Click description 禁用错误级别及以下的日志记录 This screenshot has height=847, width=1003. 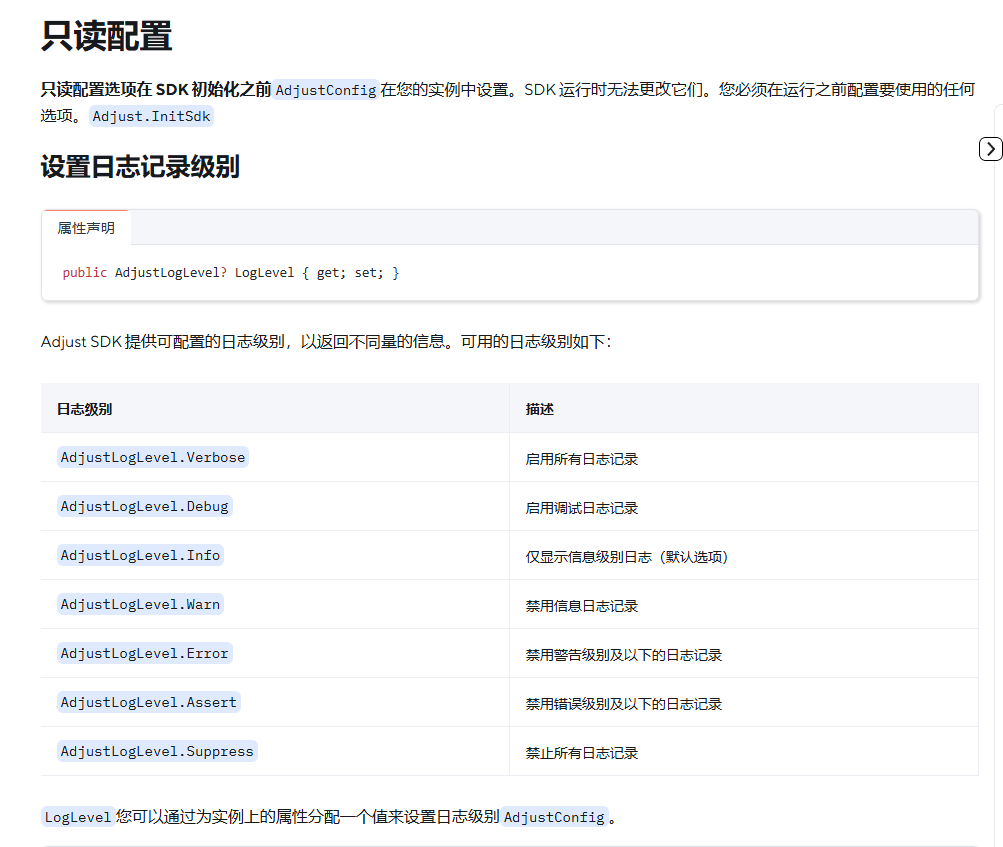click(624, 704)
